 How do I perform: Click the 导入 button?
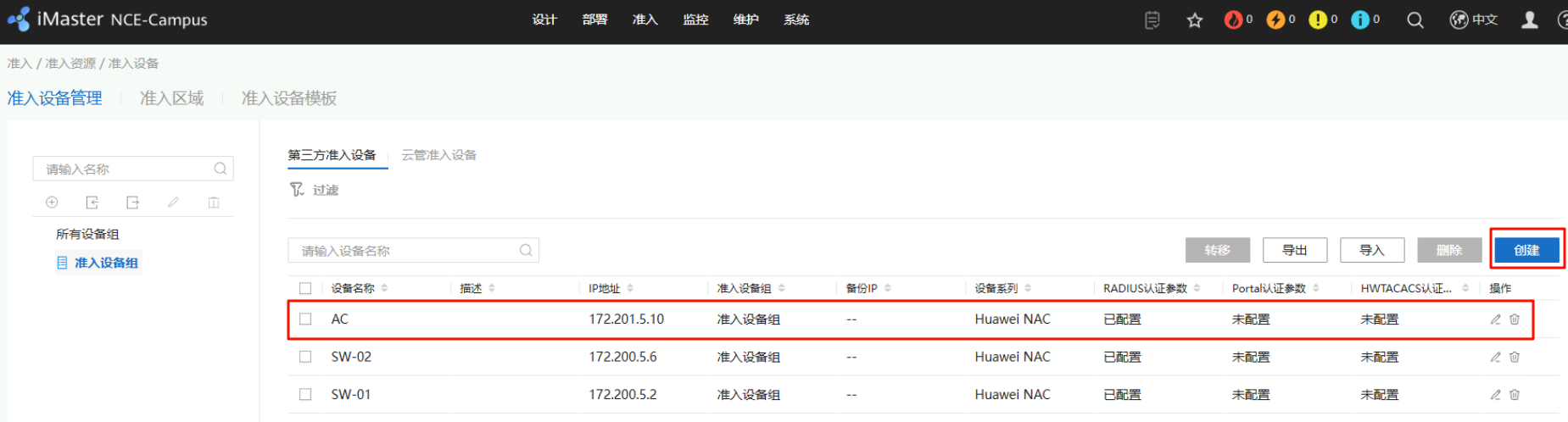[x=1371, y=250]
